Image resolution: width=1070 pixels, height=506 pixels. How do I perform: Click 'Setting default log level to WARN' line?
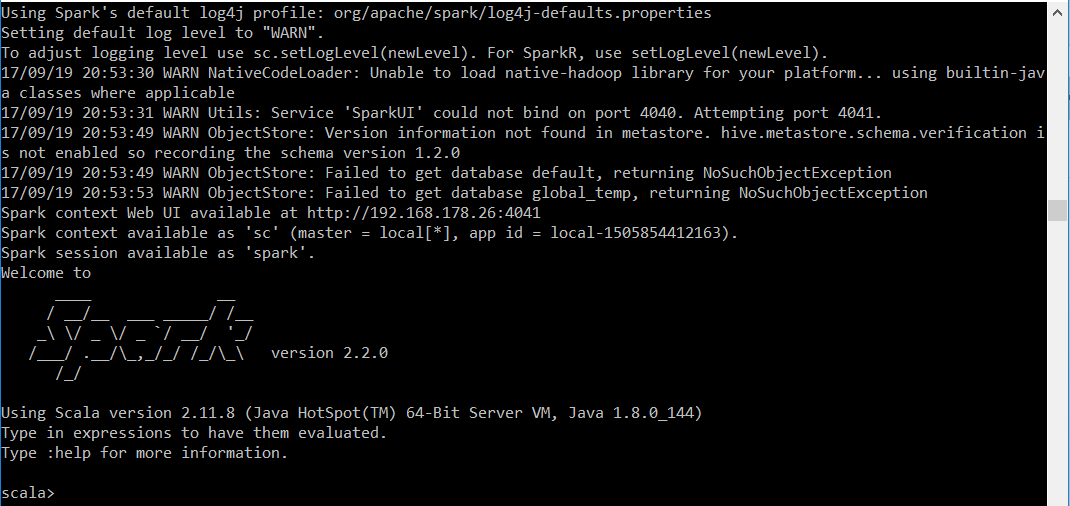click(162, 33)
